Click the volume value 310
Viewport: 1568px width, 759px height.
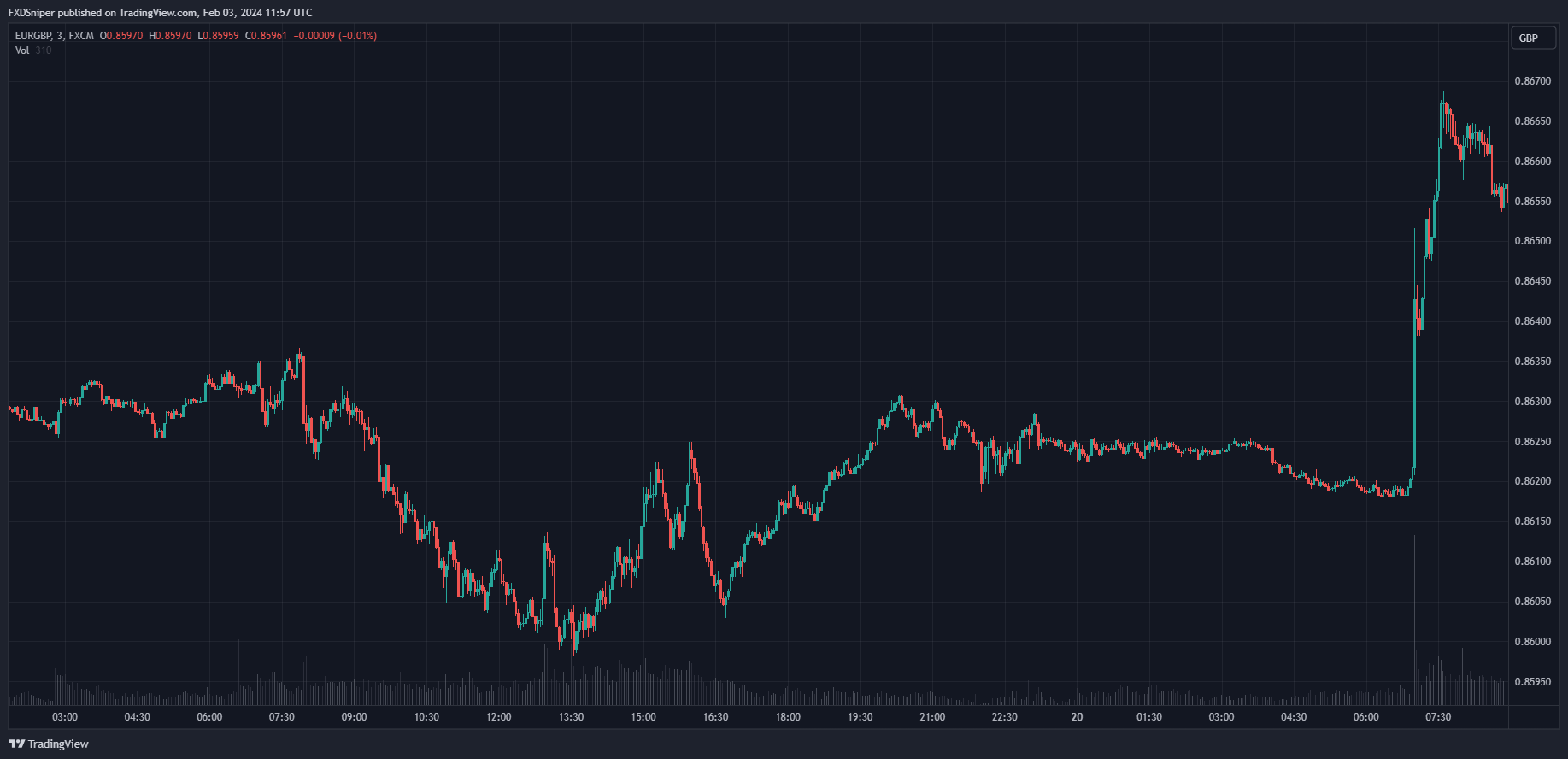(44, 50)
